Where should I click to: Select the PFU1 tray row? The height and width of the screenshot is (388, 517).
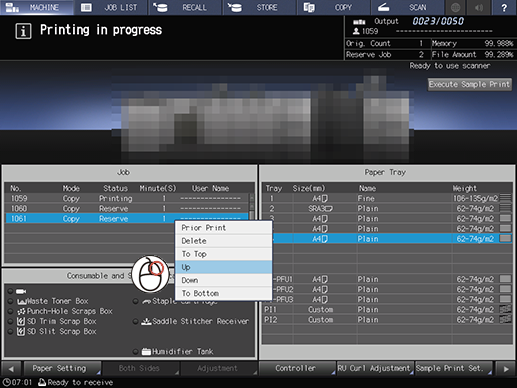tap(392, 279)
